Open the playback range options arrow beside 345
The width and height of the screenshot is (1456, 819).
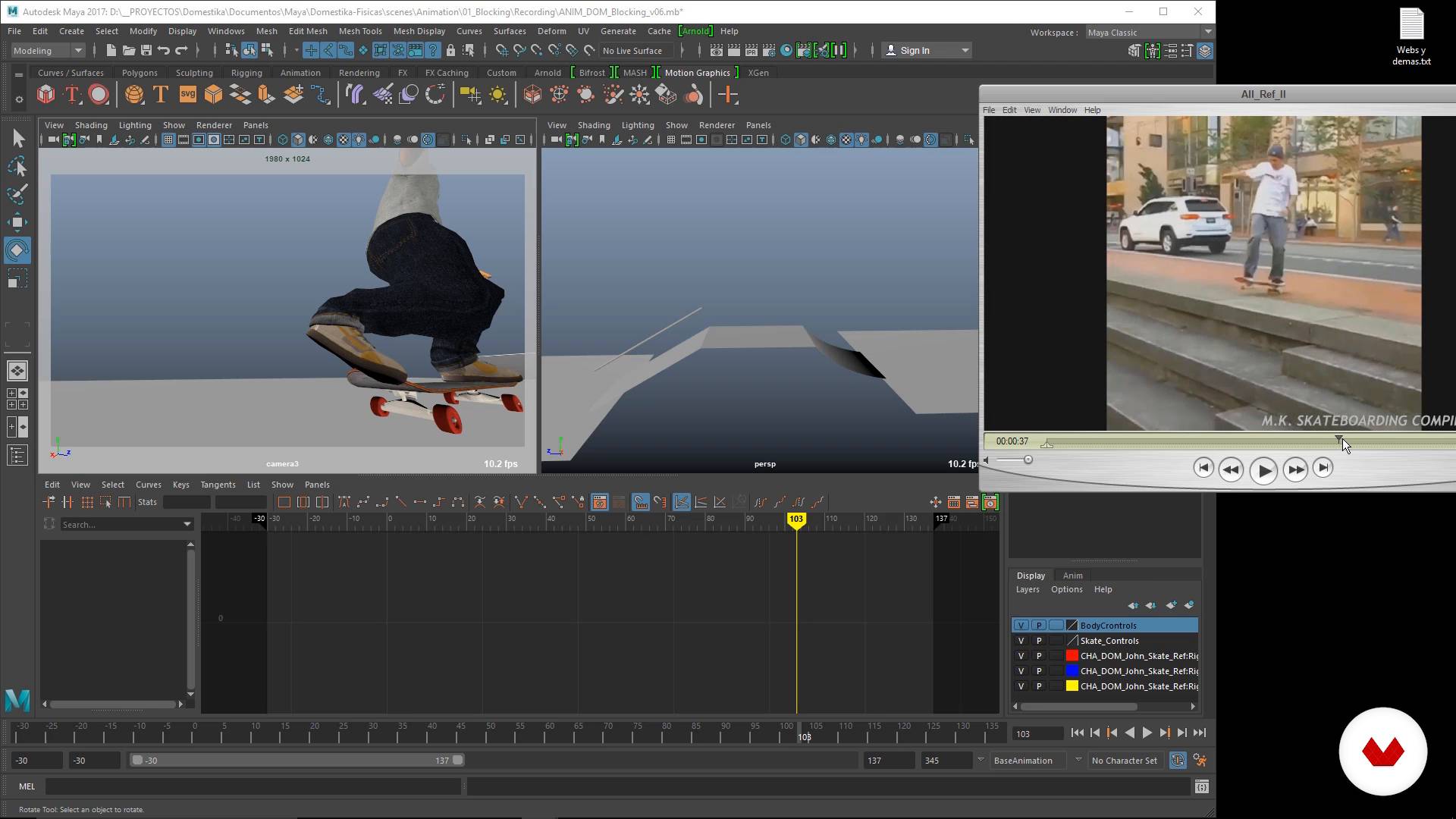pyautogui.click(x=981, y=760)
